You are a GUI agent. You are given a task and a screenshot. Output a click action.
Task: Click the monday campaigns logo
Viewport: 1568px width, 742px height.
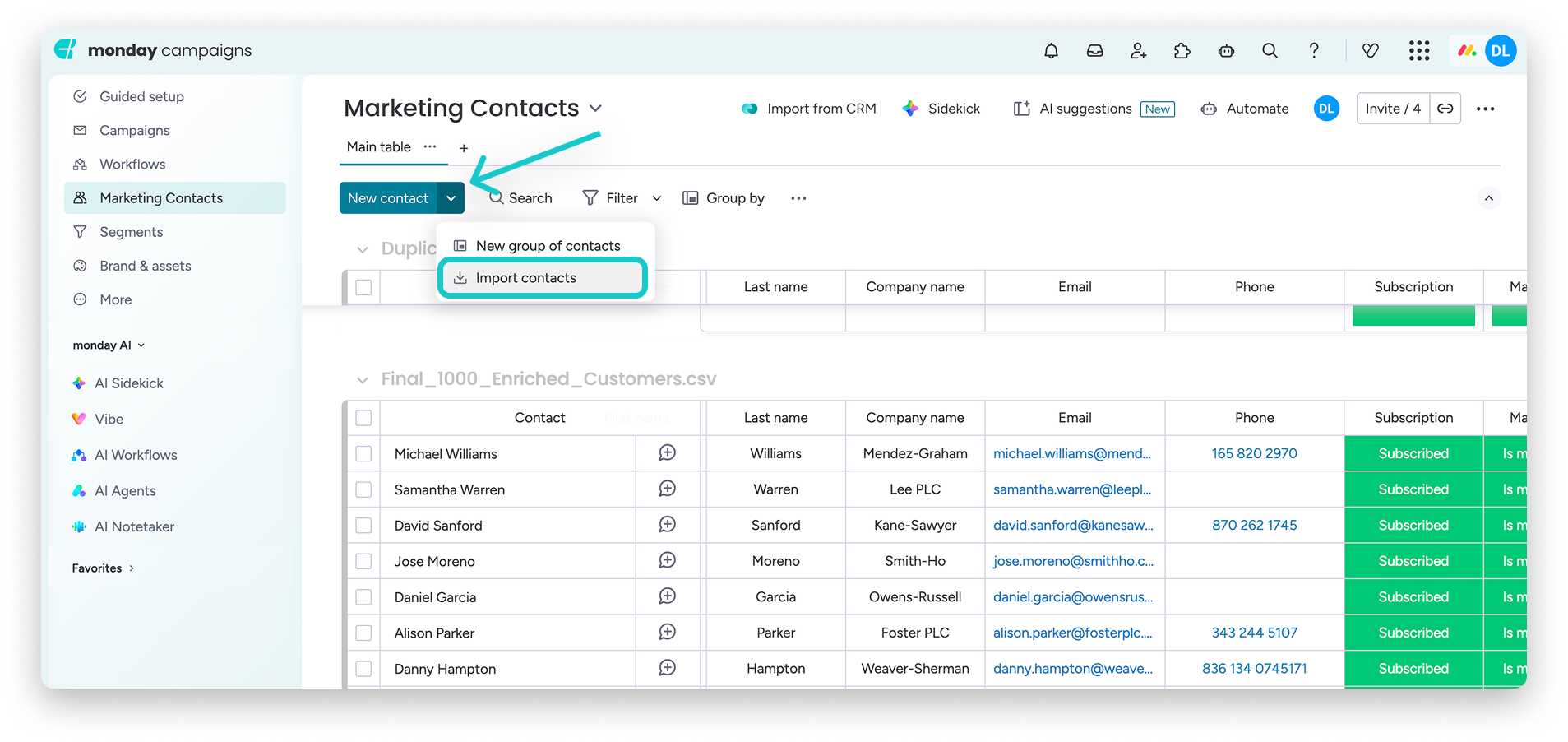click(153, 50)
